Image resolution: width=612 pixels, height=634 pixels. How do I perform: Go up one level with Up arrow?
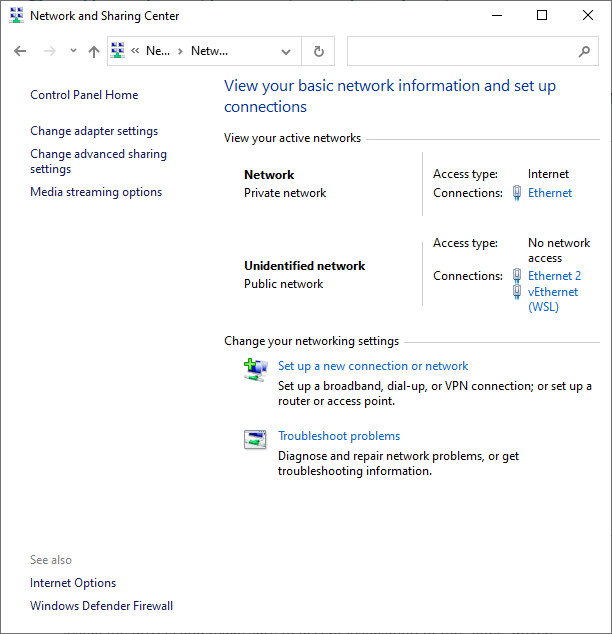[94, 51]
